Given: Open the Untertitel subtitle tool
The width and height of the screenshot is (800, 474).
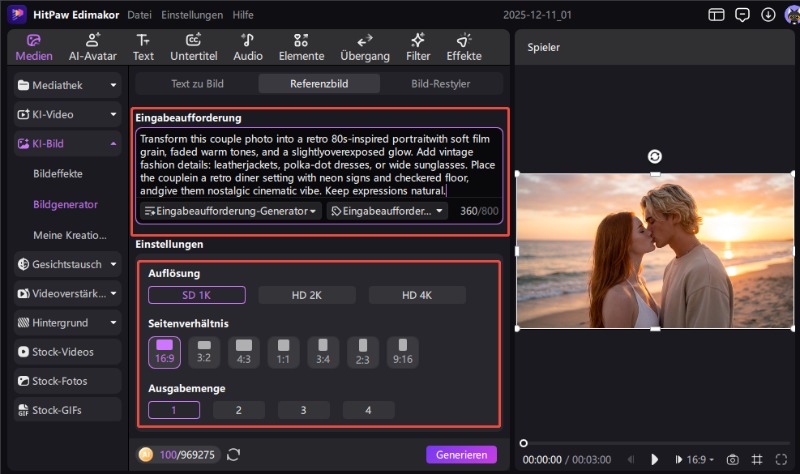Looking at the screenshot, I should click(193, 47).
